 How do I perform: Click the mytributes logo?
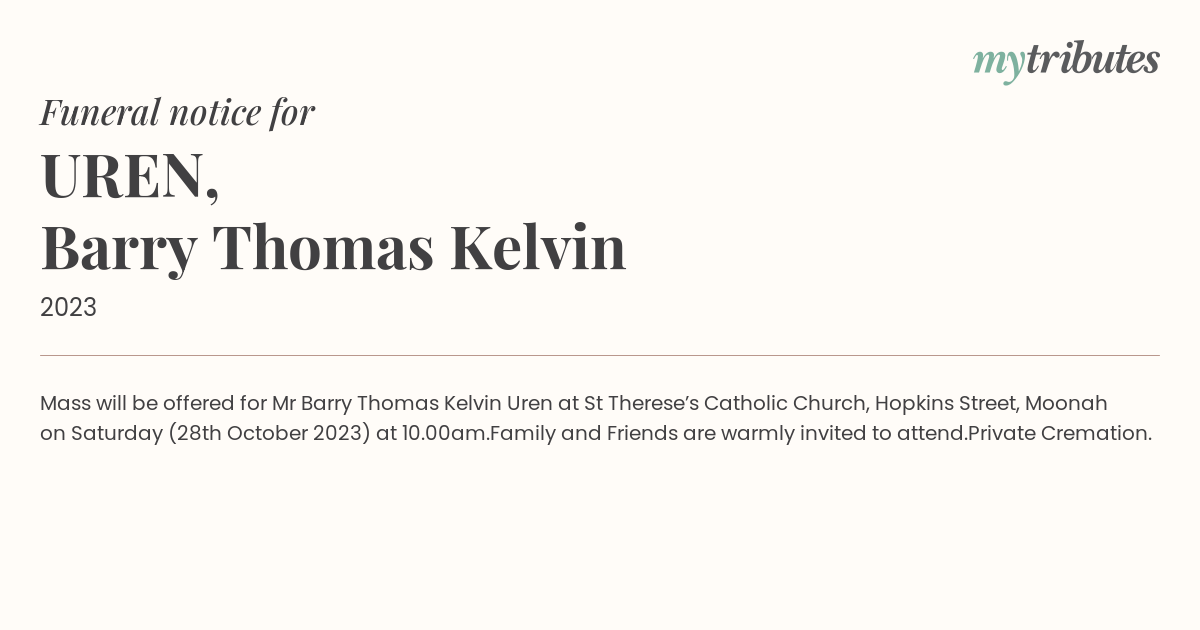(1066, 61)
